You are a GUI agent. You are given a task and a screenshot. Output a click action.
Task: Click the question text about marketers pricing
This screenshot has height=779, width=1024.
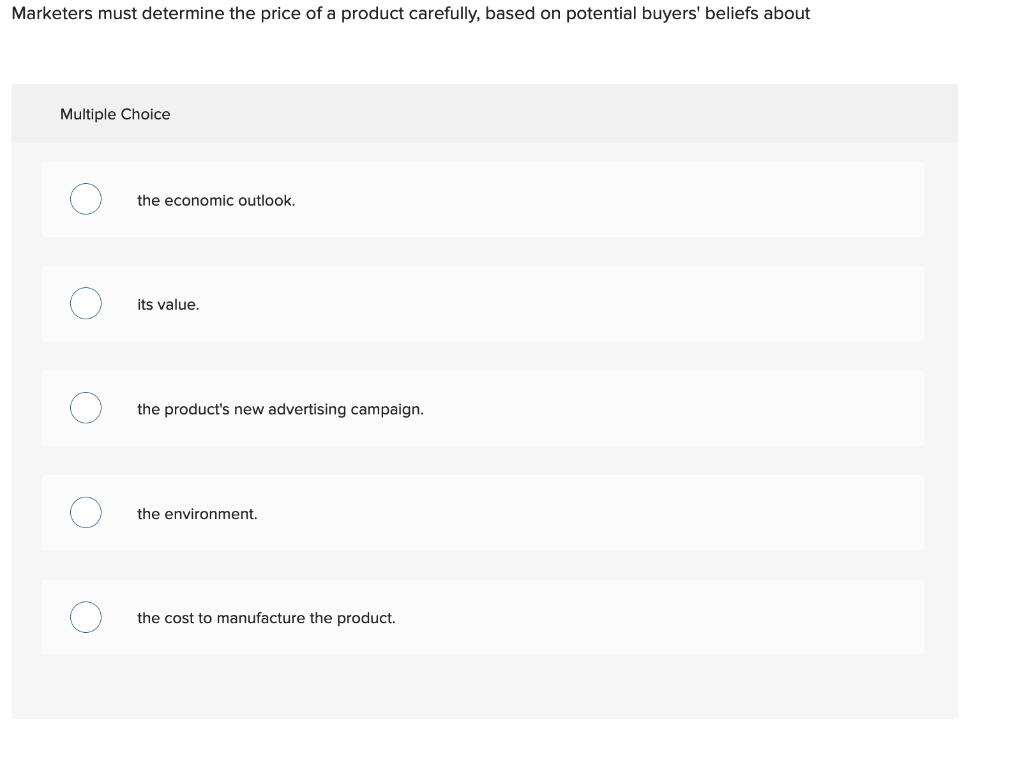click(x=410, y=13)
